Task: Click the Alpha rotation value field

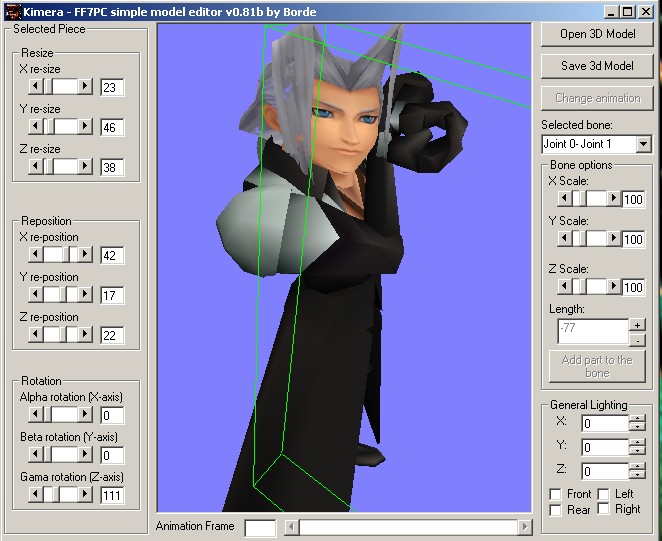Action: point(112,416)
